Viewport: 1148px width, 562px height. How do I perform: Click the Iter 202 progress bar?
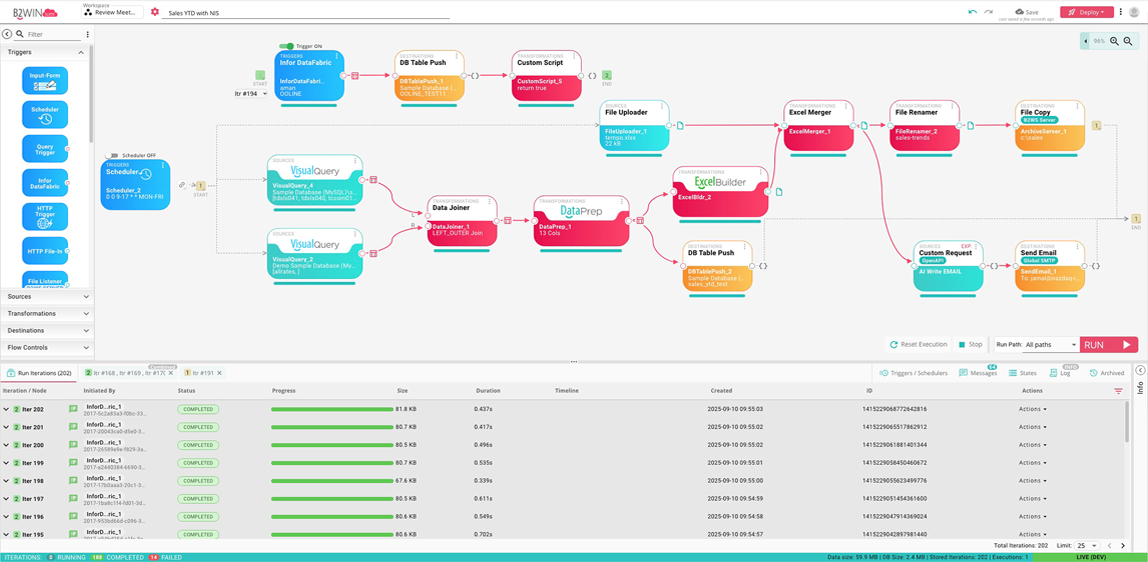tap(332, 409)
